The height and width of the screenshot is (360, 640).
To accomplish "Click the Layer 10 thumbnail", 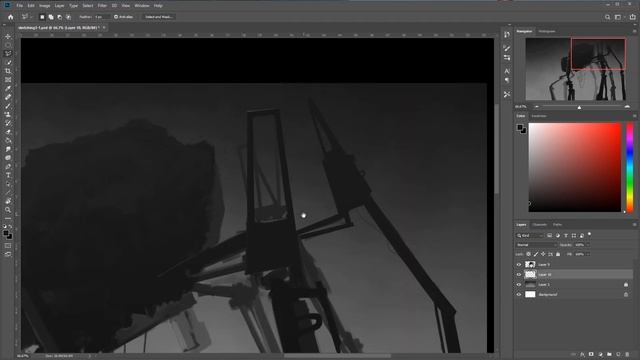I will coord(530,275).
